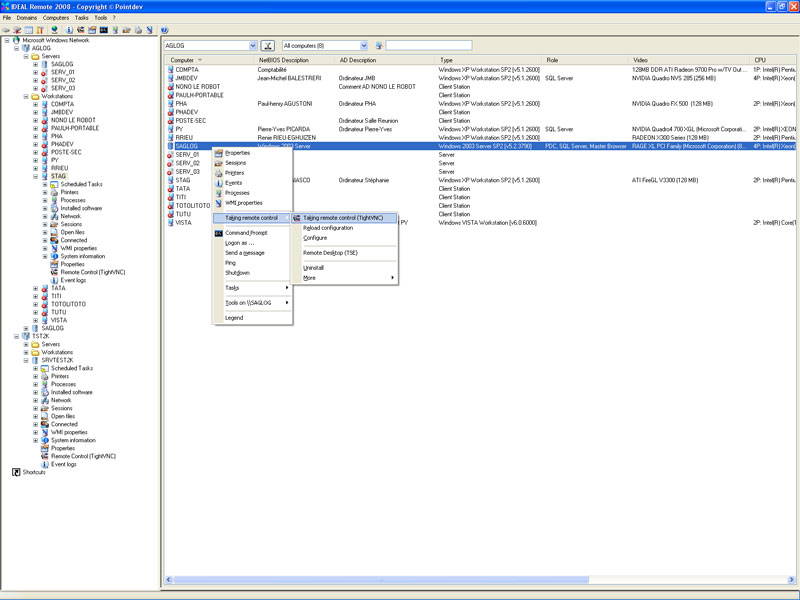Viewport: 800px width, 600px height.
Task: Expand the System information node under STAG
Action: [x=45, y=256]
